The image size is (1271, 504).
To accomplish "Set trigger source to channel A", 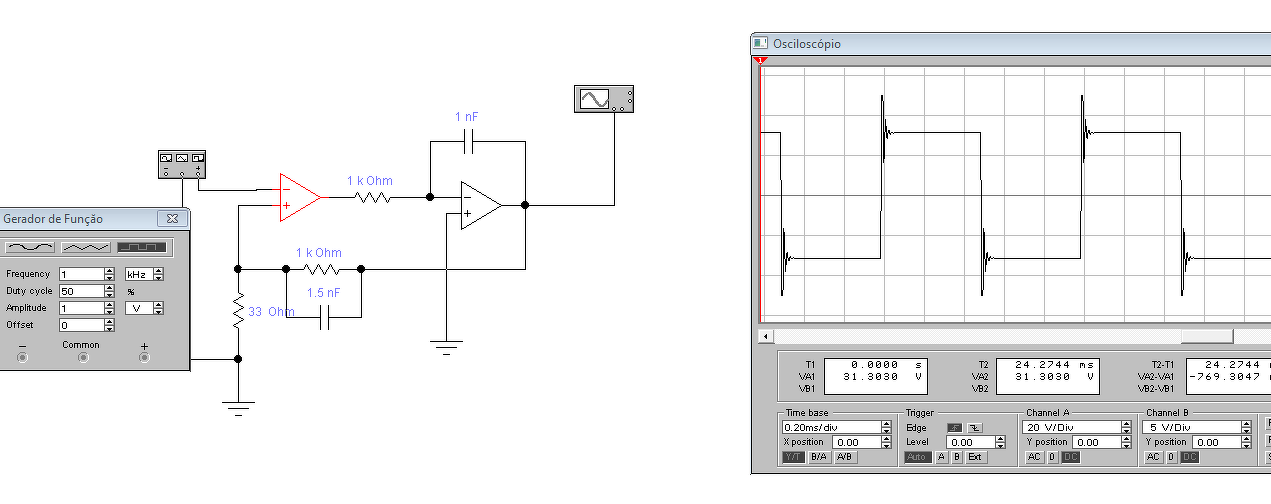I will [941, 457].
